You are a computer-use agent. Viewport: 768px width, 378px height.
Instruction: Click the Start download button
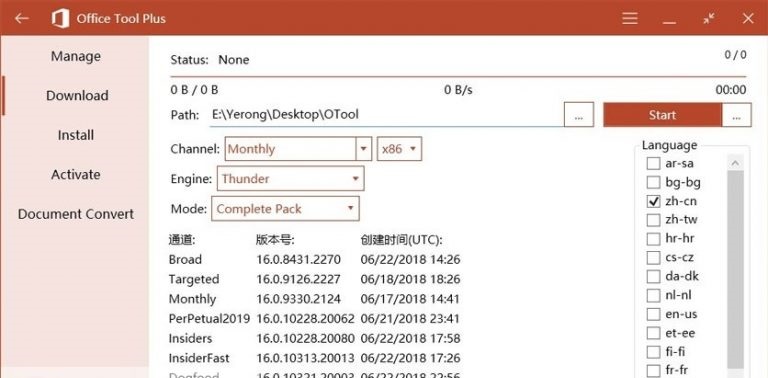[x=662, y=115]
